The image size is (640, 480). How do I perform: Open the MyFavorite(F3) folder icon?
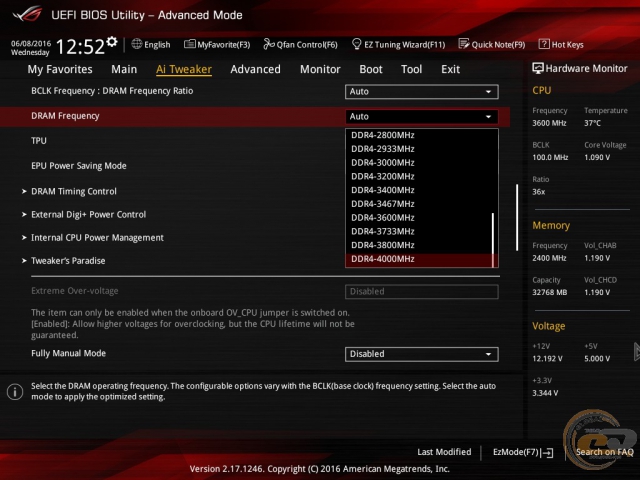(189, 44)
